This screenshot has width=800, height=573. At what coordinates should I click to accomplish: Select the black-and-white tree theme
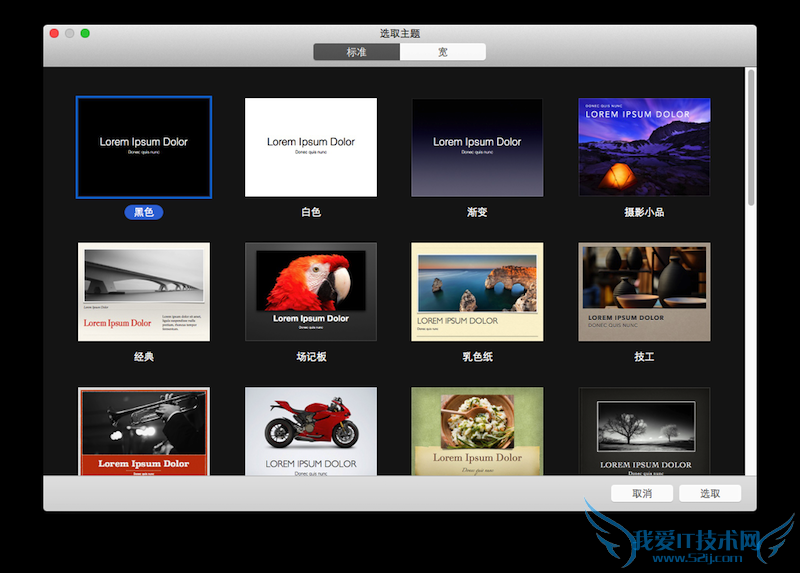click(x=644, y=431)
